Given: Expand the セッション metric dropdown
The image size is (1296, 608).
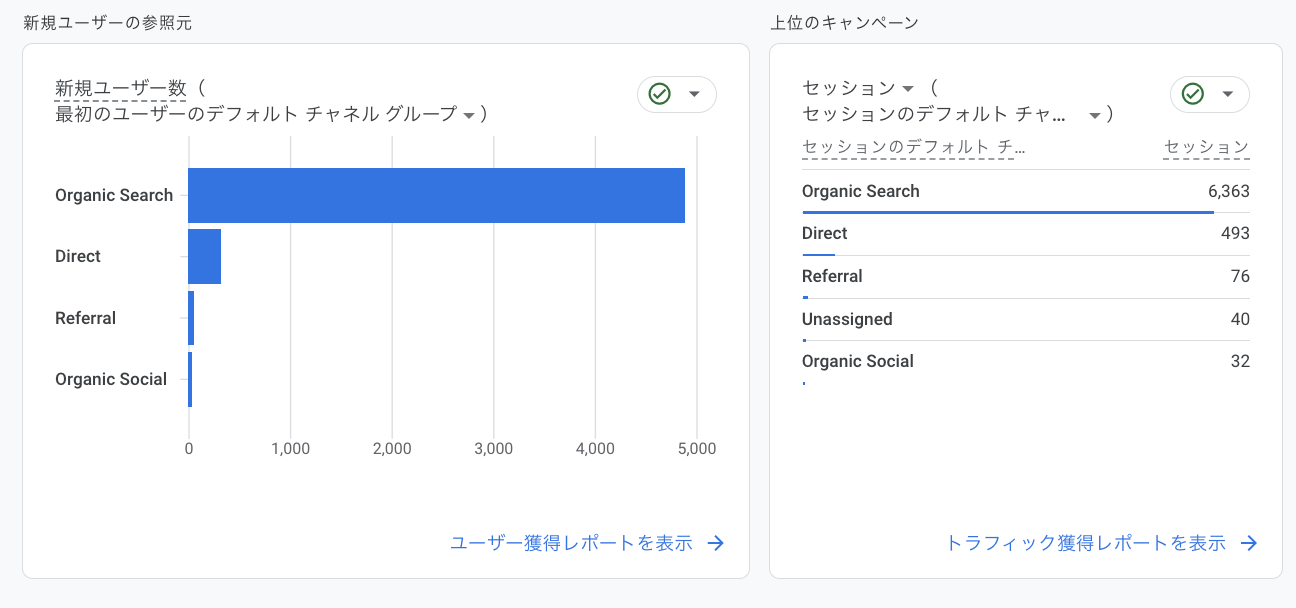Looking at the screenshot, I should (x=909, y=89).
